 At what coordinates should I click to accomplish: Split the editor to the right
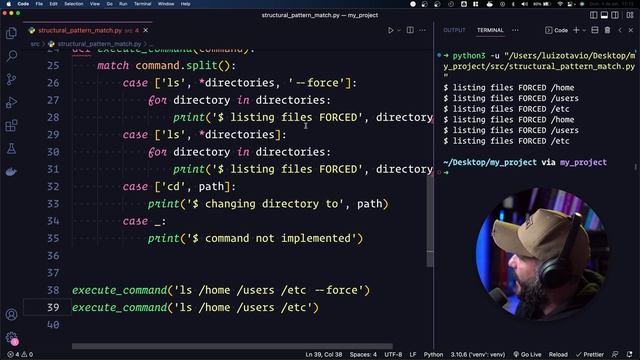tap(410, 30)
